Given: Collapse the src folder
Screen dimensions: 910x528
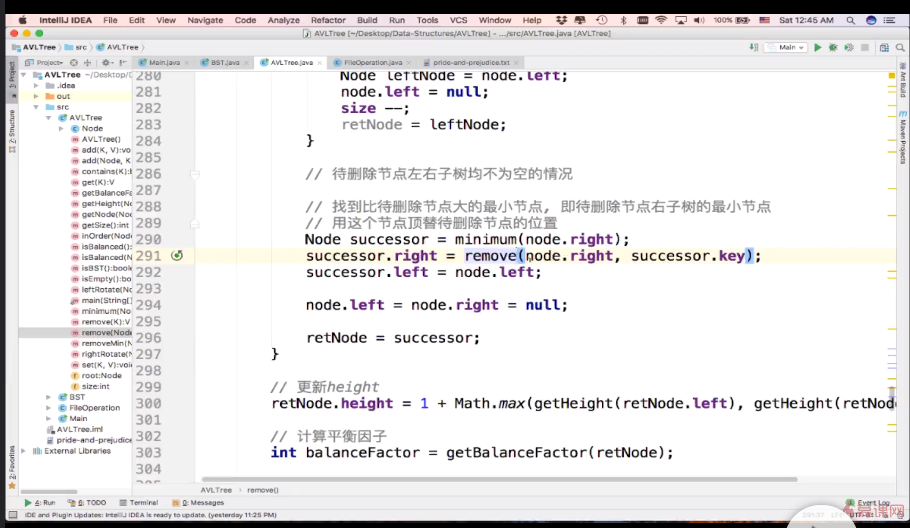Looking at the screenshot, I should 36,107.
